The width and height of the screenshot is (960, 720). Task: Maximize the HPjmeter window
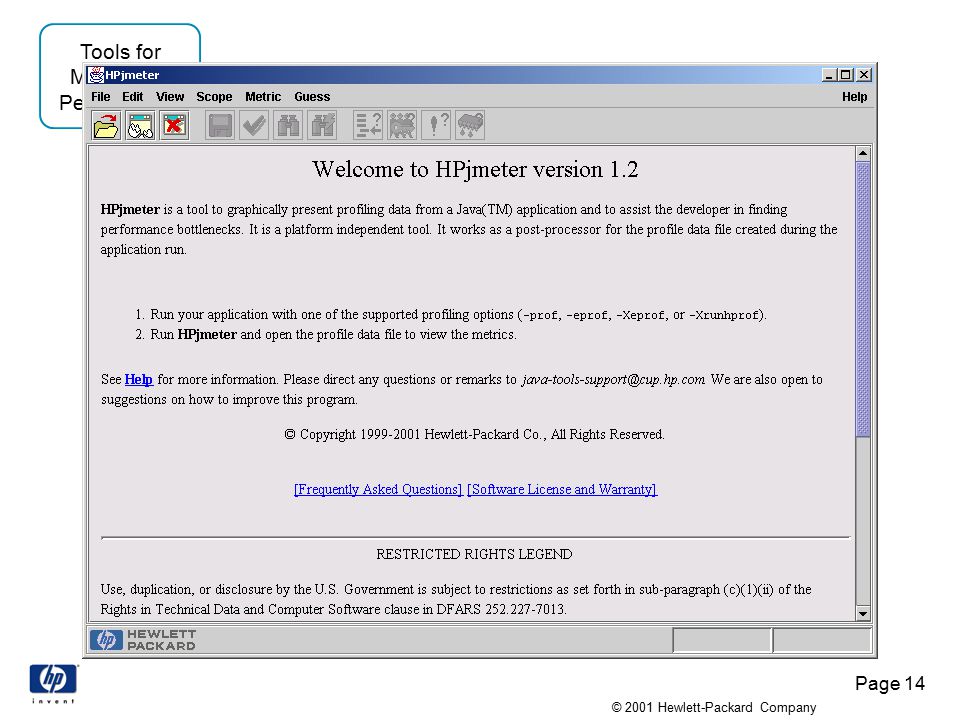846,75
